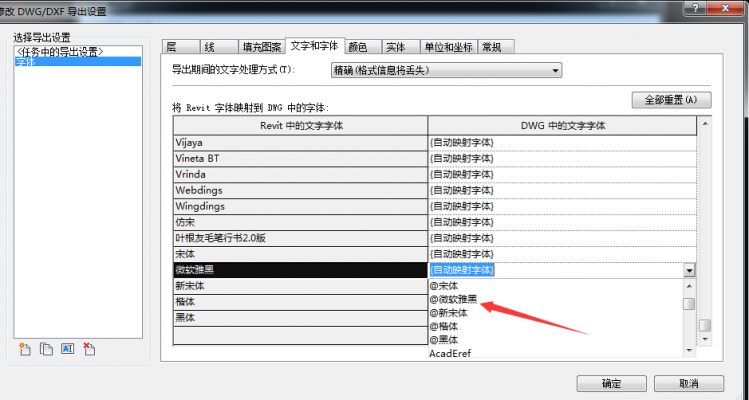Click the Revit 中的文字字体 column header
This screenshot has width=749, height=400.
click(300, 126)
